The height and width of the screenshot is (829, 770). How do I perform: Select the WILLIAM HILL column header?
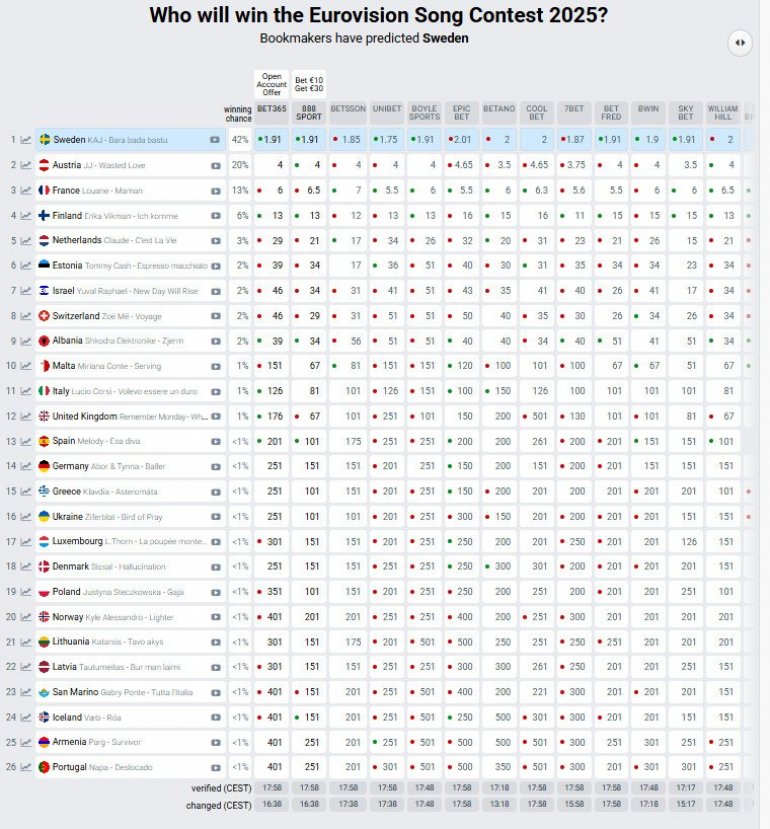722,112
